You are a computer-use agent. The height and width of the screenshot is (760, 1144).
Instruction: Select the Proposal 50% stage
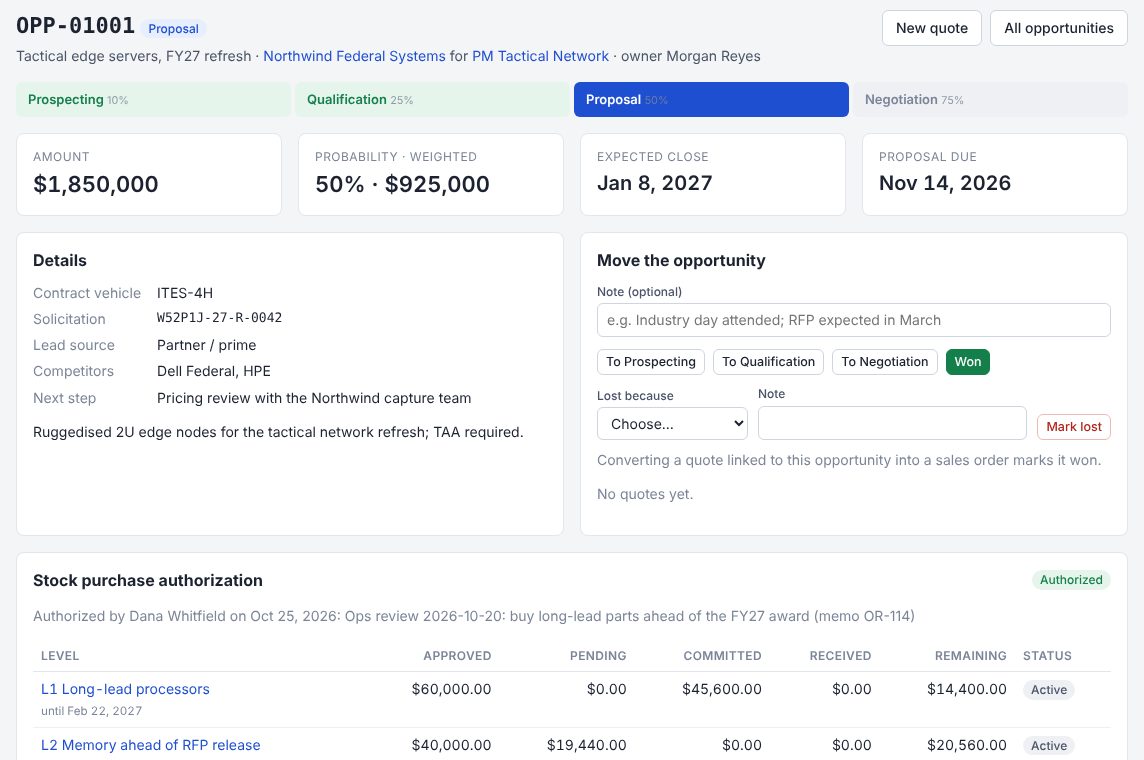point(711,99)
